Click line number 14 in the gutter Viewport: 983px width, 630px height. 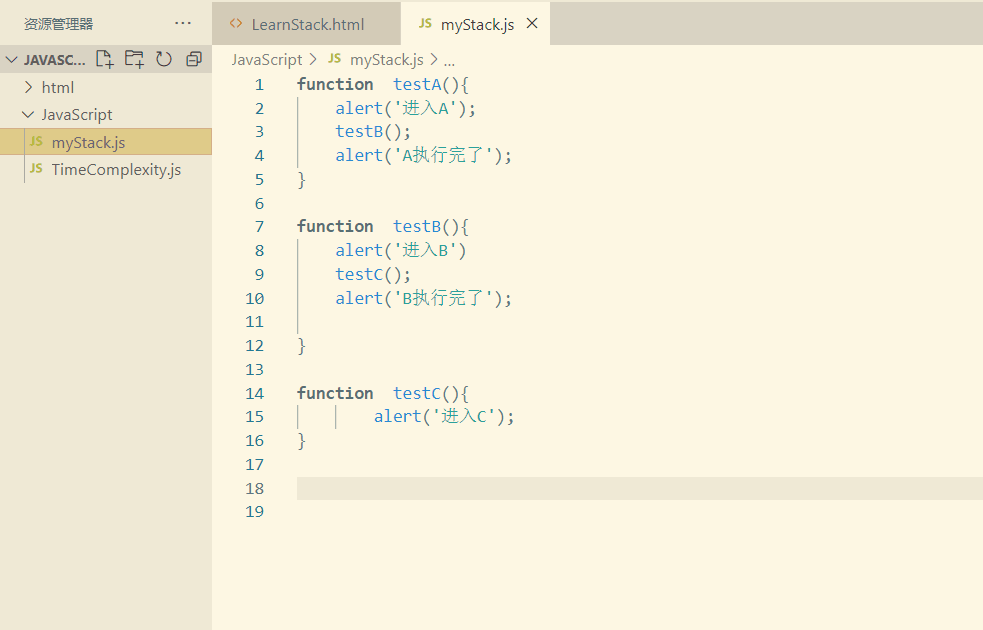pos(255,394)
